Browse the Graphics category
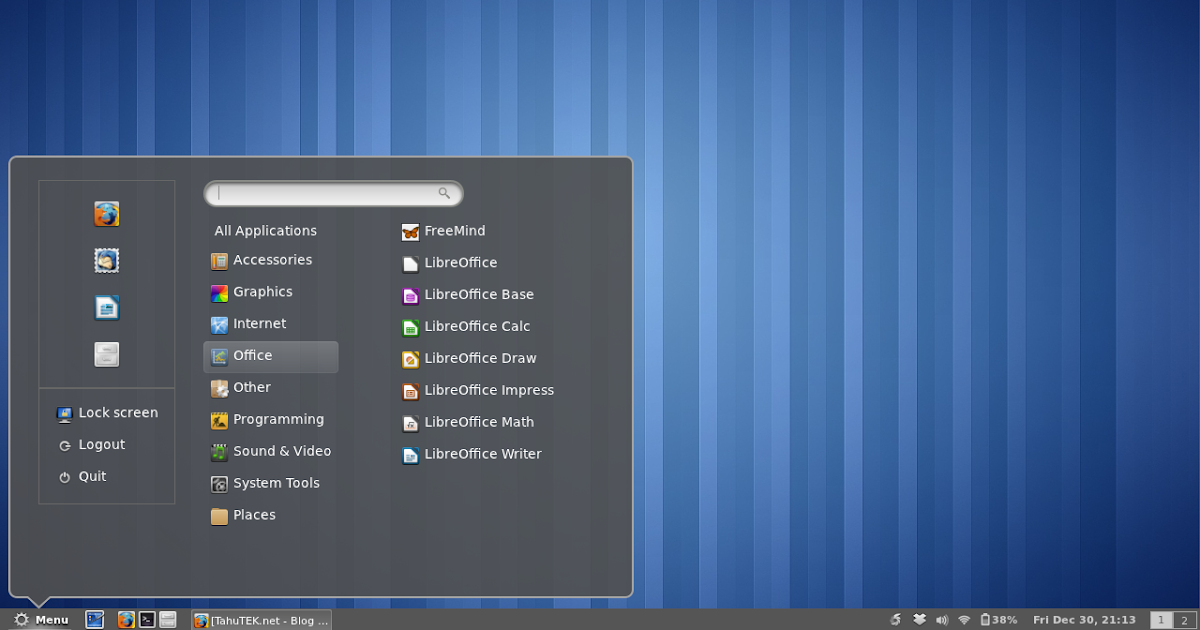Image resolution: width=1200 pixels, height=630 pixels. 261,291
